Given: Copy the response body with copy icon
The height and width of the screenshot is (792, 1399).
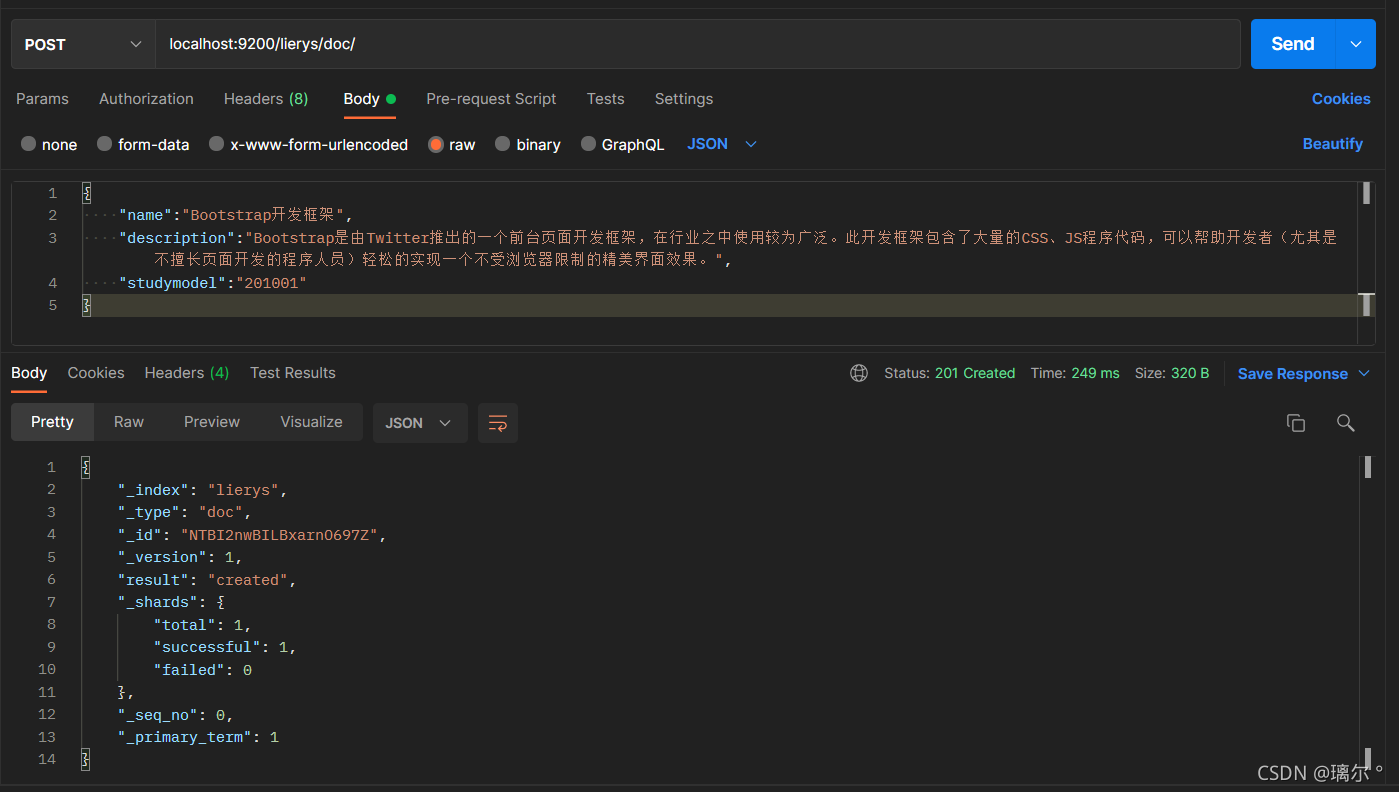Looking at the screenshot, I should [x=1296, y=423].
